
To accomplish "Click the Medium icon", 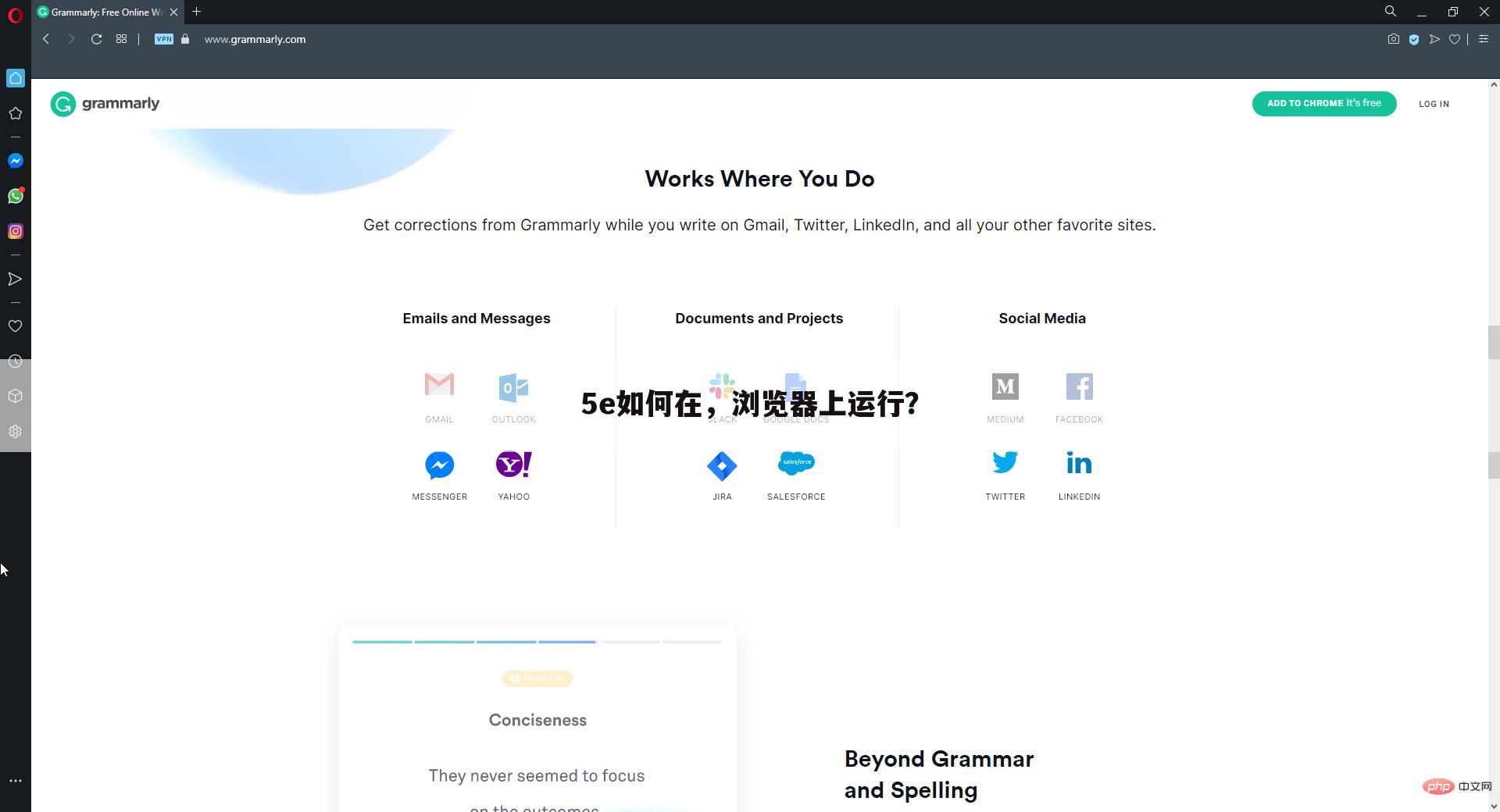I will tap(1005, 386).
